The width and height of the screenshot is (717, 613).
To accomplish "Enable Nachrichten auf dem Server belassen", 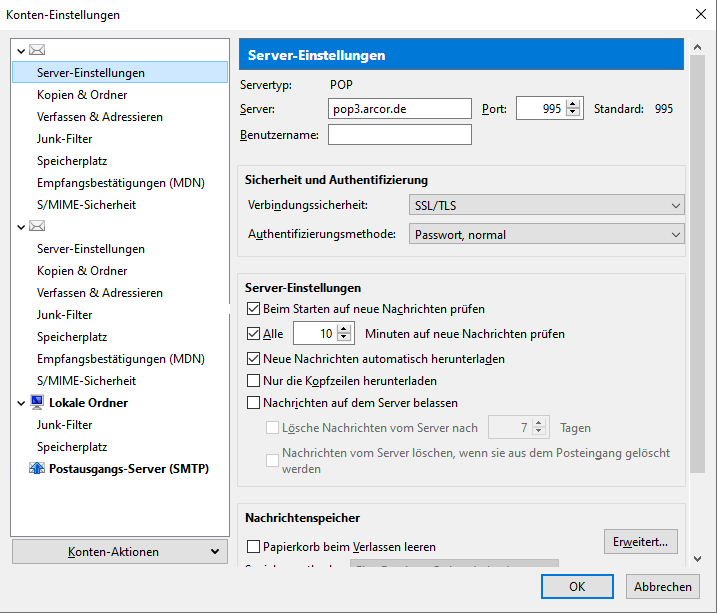I will tap(253, 402).
